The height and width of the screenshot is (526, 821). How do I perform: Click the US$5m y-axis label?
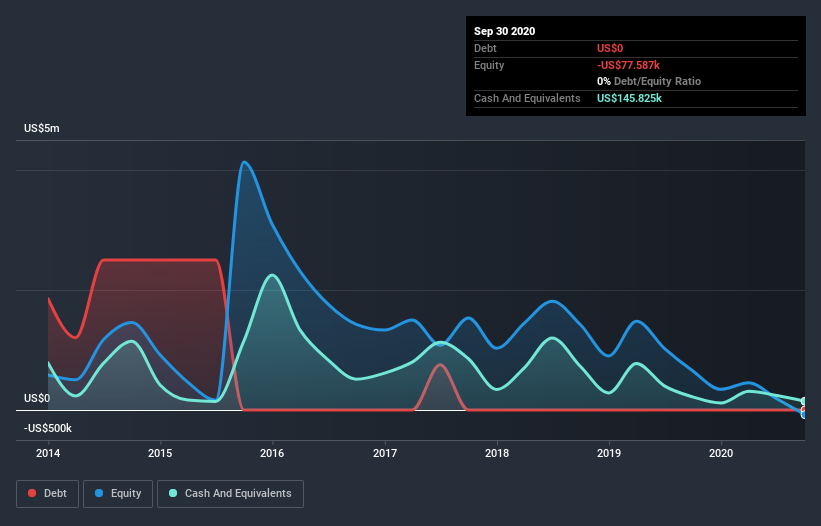coord(42,129)
